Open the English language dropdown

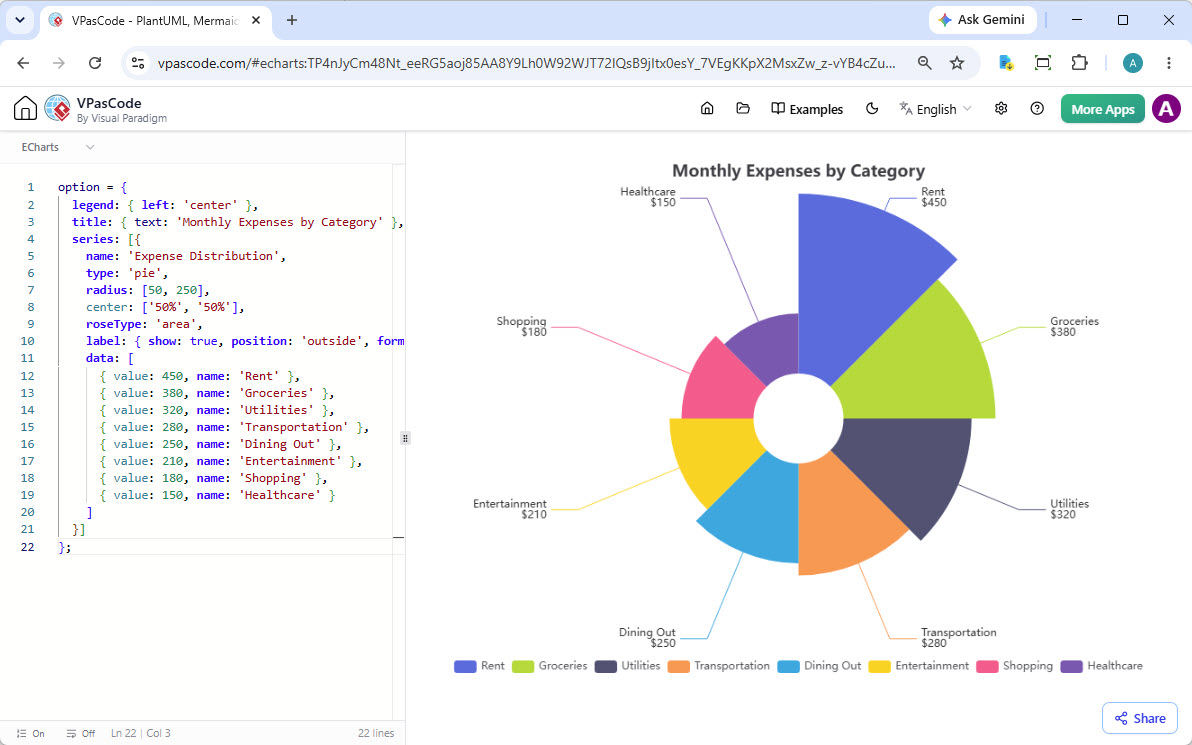[x=935, y=109]
